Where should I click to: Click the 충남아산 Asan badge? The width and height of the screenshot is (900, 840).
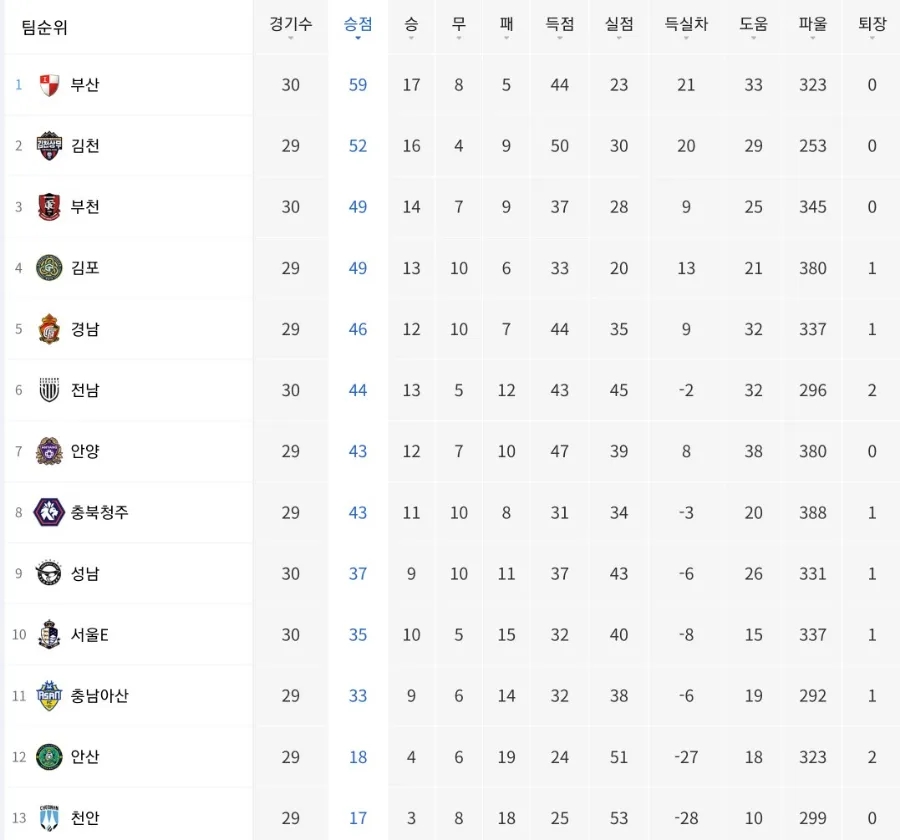49,695
